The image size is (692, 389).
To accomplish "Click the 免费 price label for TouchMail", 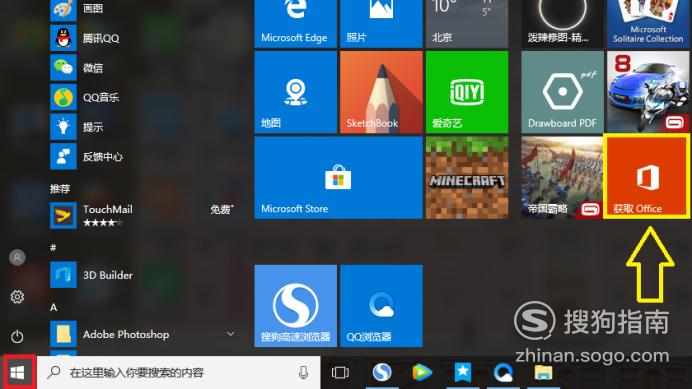I will pos(222,209).
